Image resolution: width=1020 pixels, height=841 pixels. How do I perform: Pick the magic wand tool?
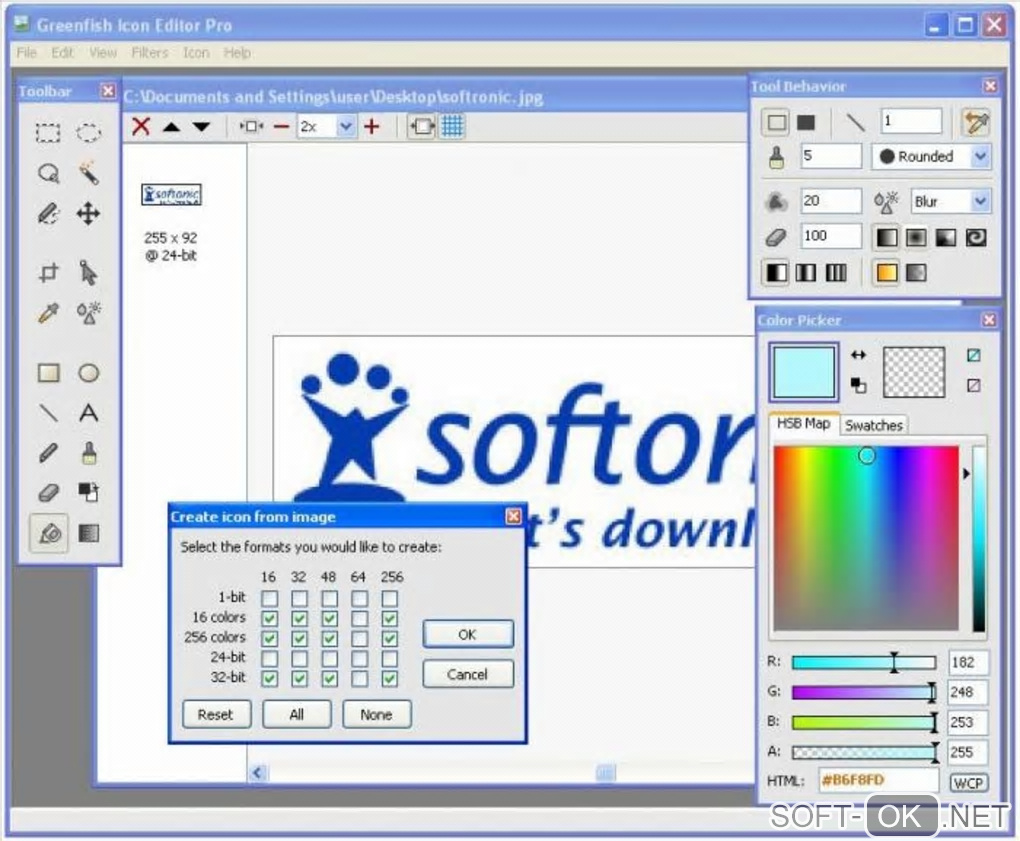pos(88,173)
